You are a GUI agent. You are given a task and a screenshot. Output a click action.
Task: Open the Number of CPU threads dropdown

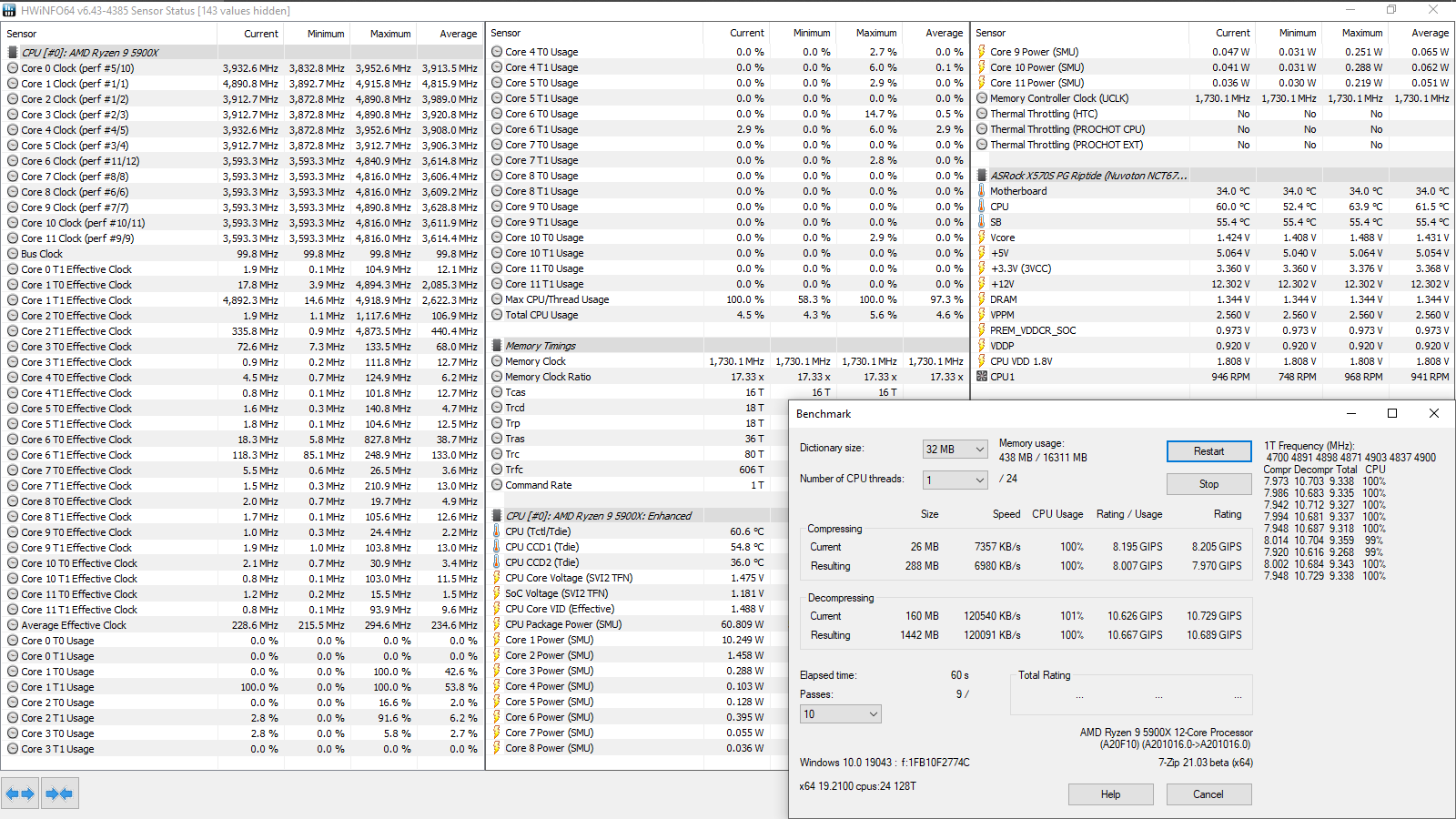coord(955,480)
